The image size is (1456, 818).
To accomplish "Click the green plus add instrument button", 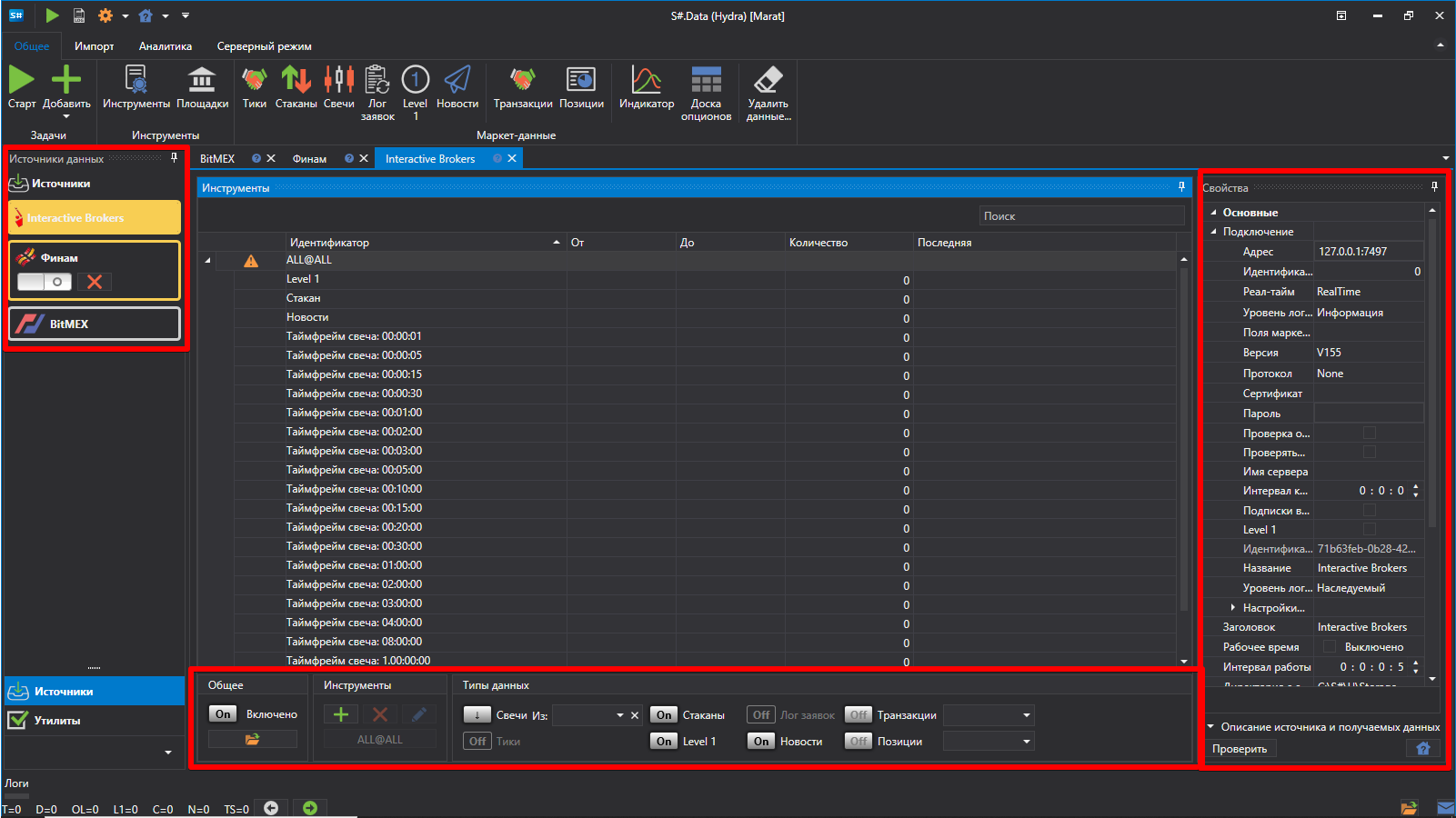I will 341,714.
